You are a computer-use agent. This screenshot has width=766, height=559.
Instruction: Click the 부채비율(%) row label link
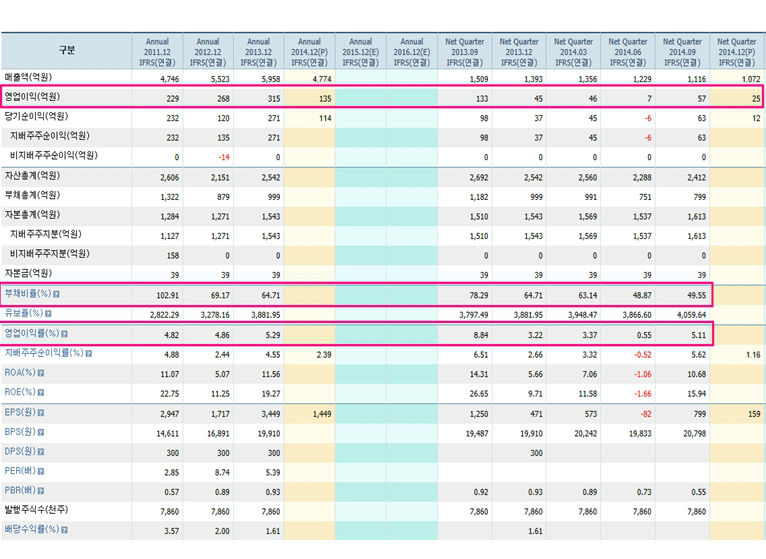(x=27, y=294)
